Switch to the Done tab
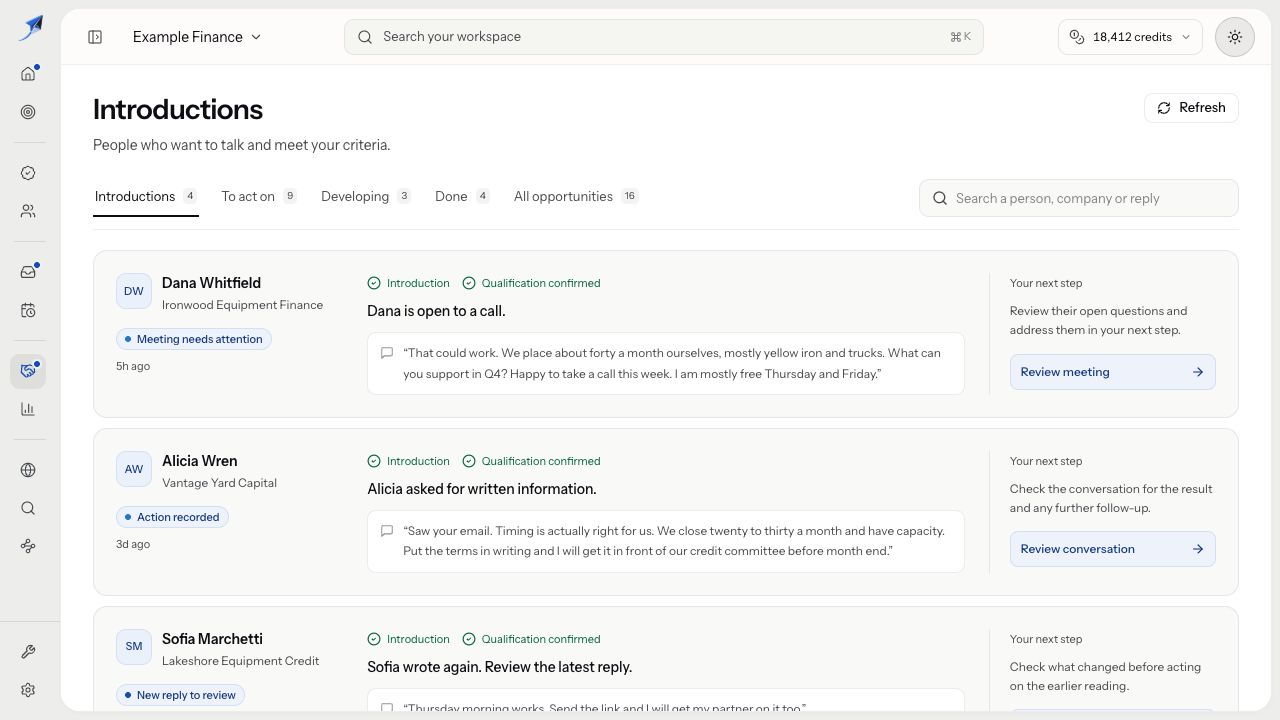Viewport: 1280px width, 720px height. coord(462,197)
